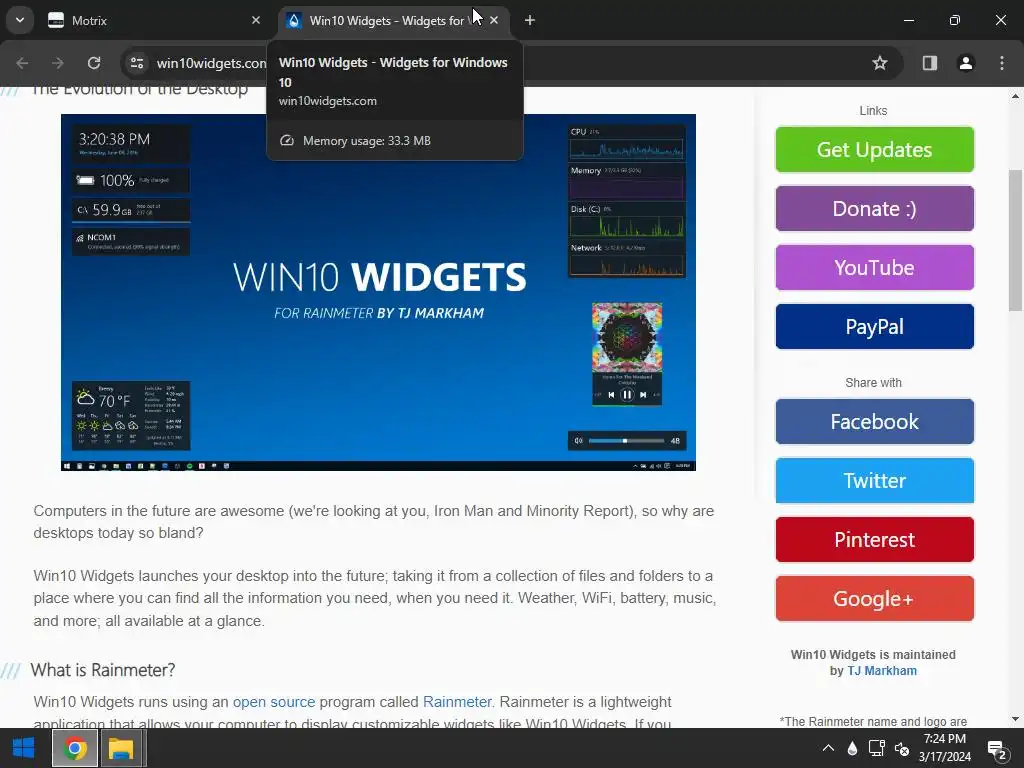This screenshot has width=1024, height=768.
Task: Select the Win10 Widgets tab
Action: [x=394, y=20]
